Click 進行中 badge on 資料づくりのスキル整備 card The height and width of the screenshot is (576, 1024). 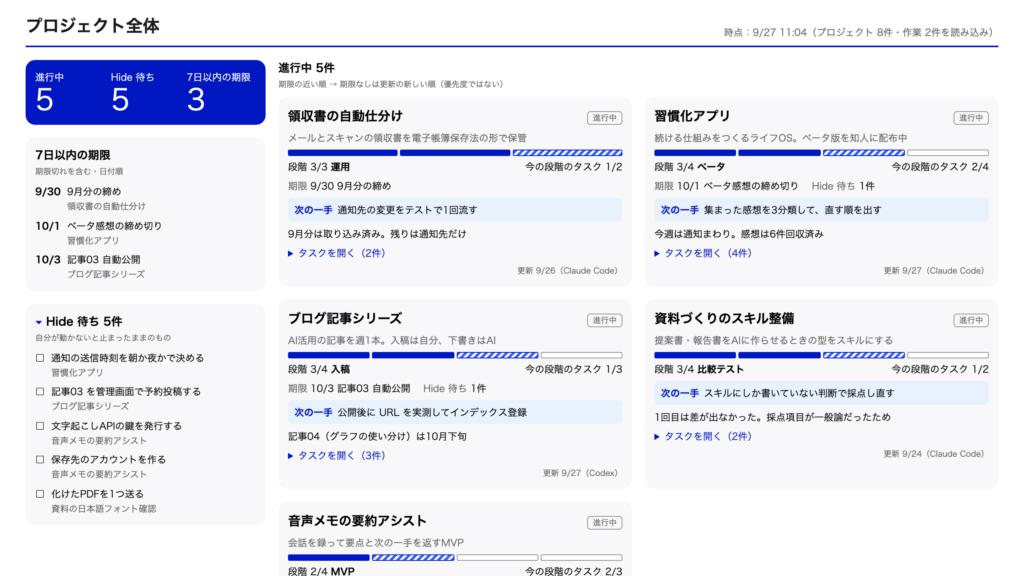(x=970, y=320)
